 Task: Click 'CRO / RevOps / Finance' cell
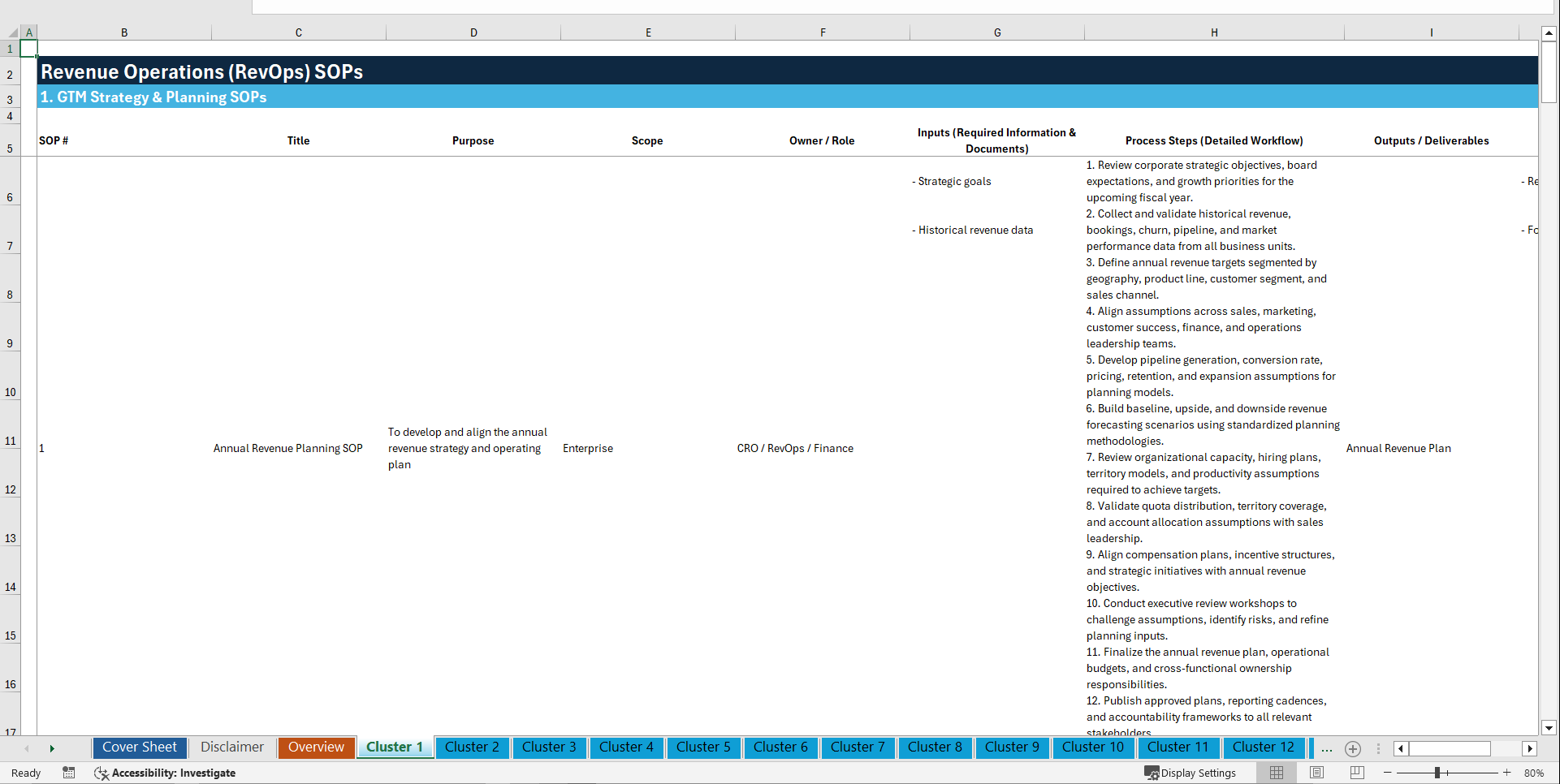795,448
